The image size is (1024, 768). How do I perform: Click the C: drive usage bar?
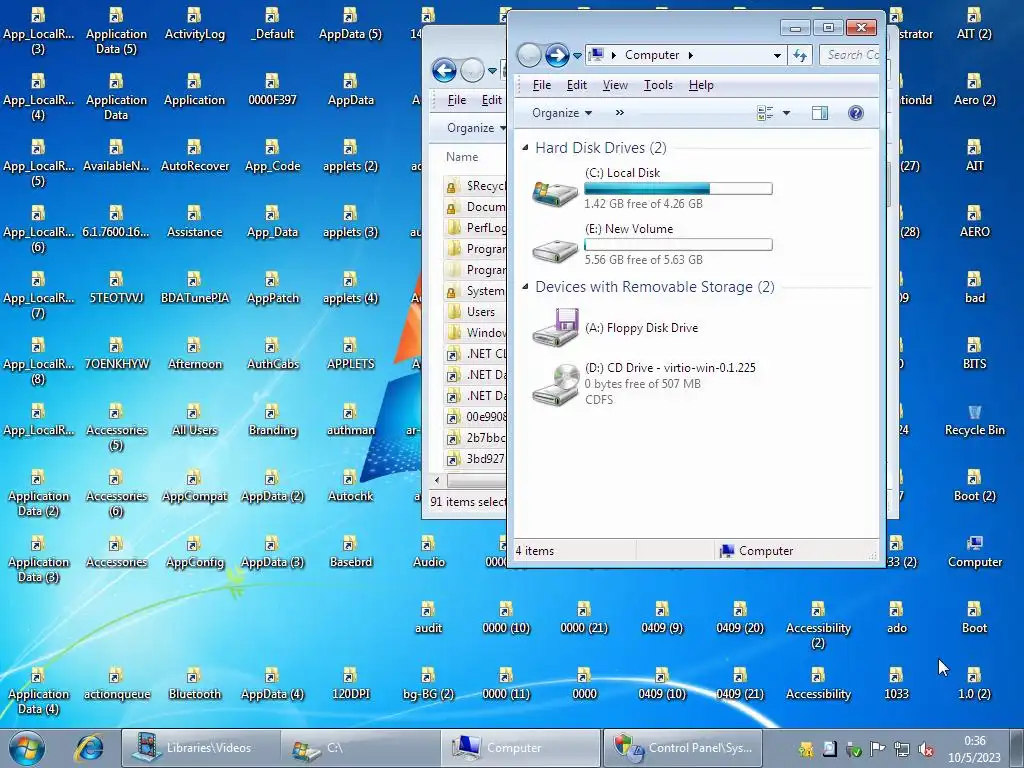click(x=678, y=189)
